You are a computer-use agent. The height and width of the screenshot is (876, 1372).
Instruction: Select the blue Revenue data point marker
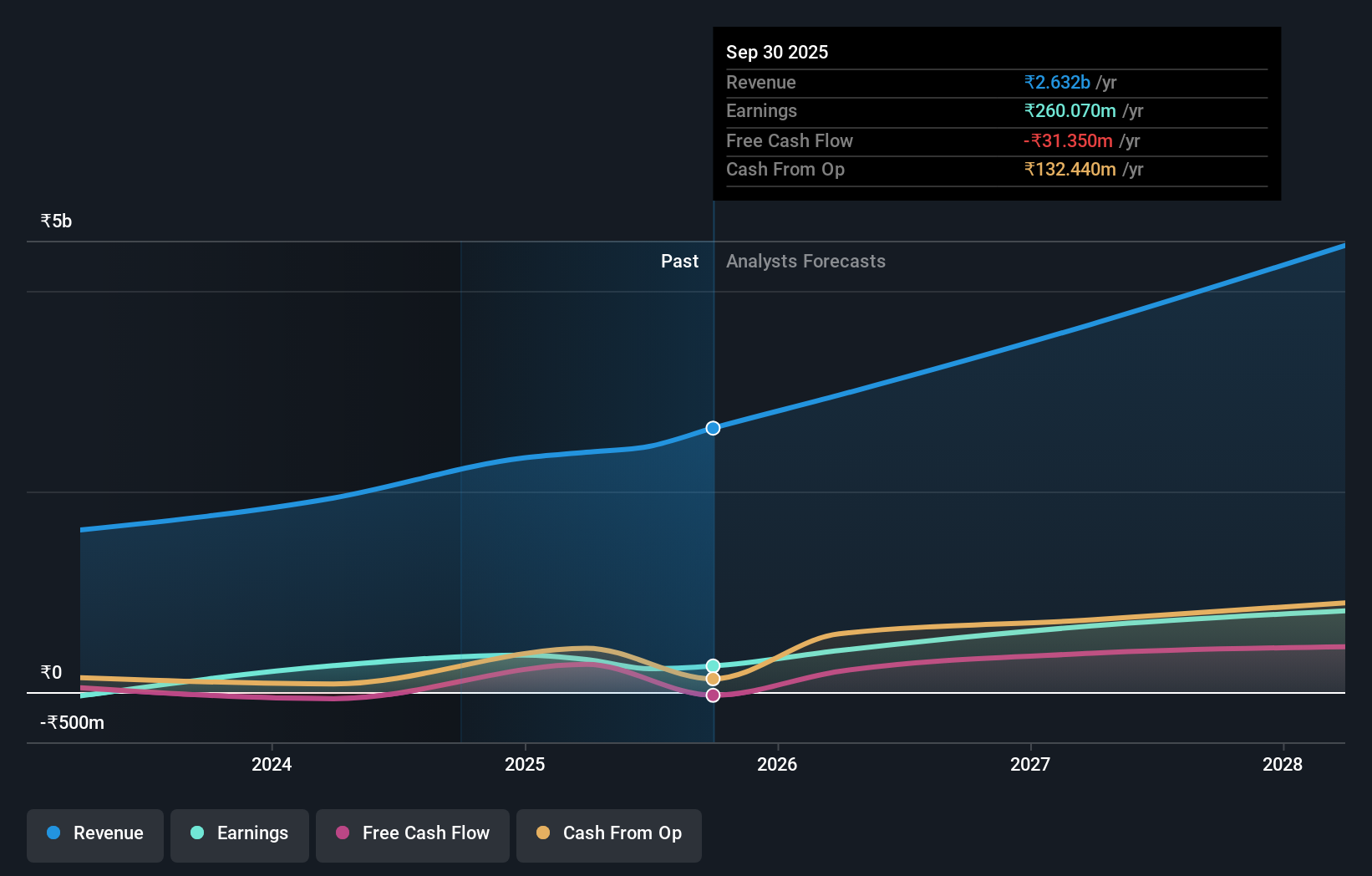pos(713,427)
